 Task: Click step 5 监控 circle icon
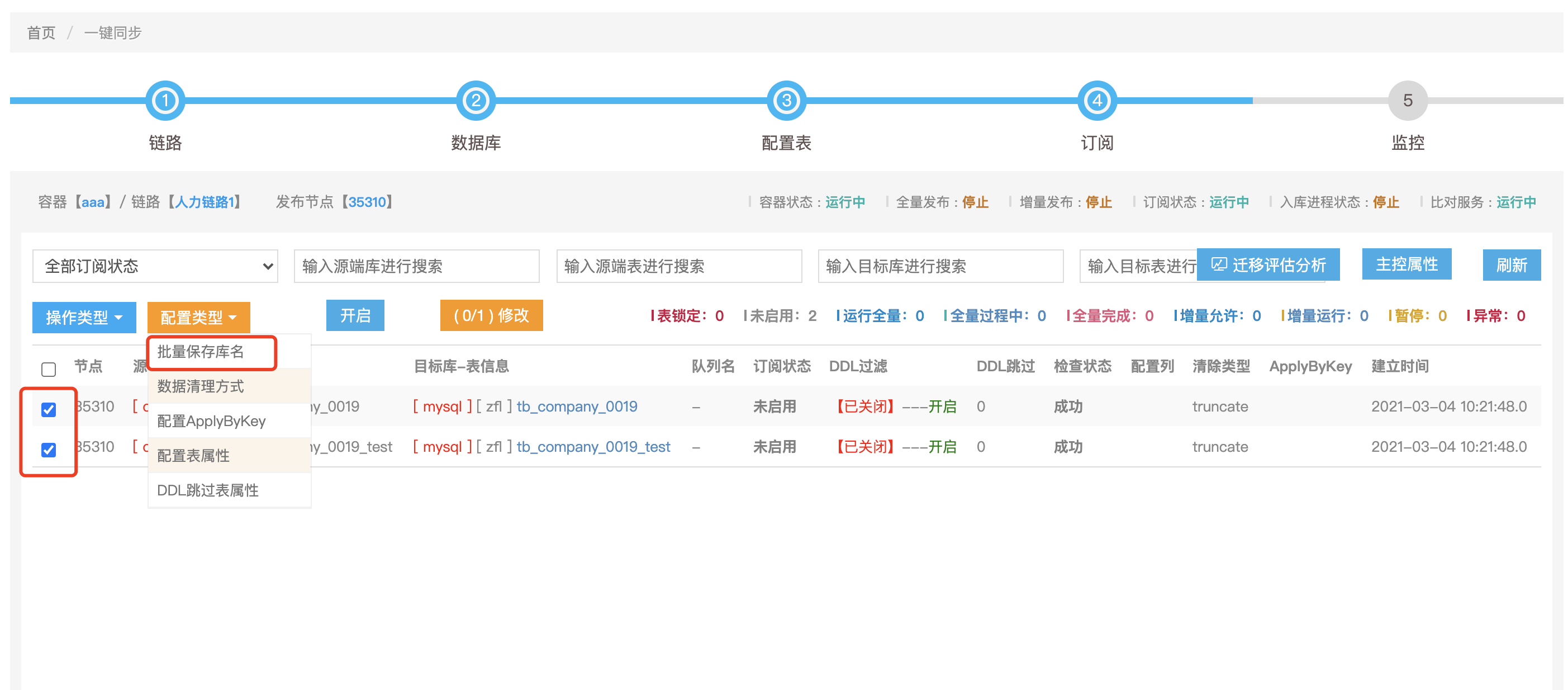tap(1407, 101)
